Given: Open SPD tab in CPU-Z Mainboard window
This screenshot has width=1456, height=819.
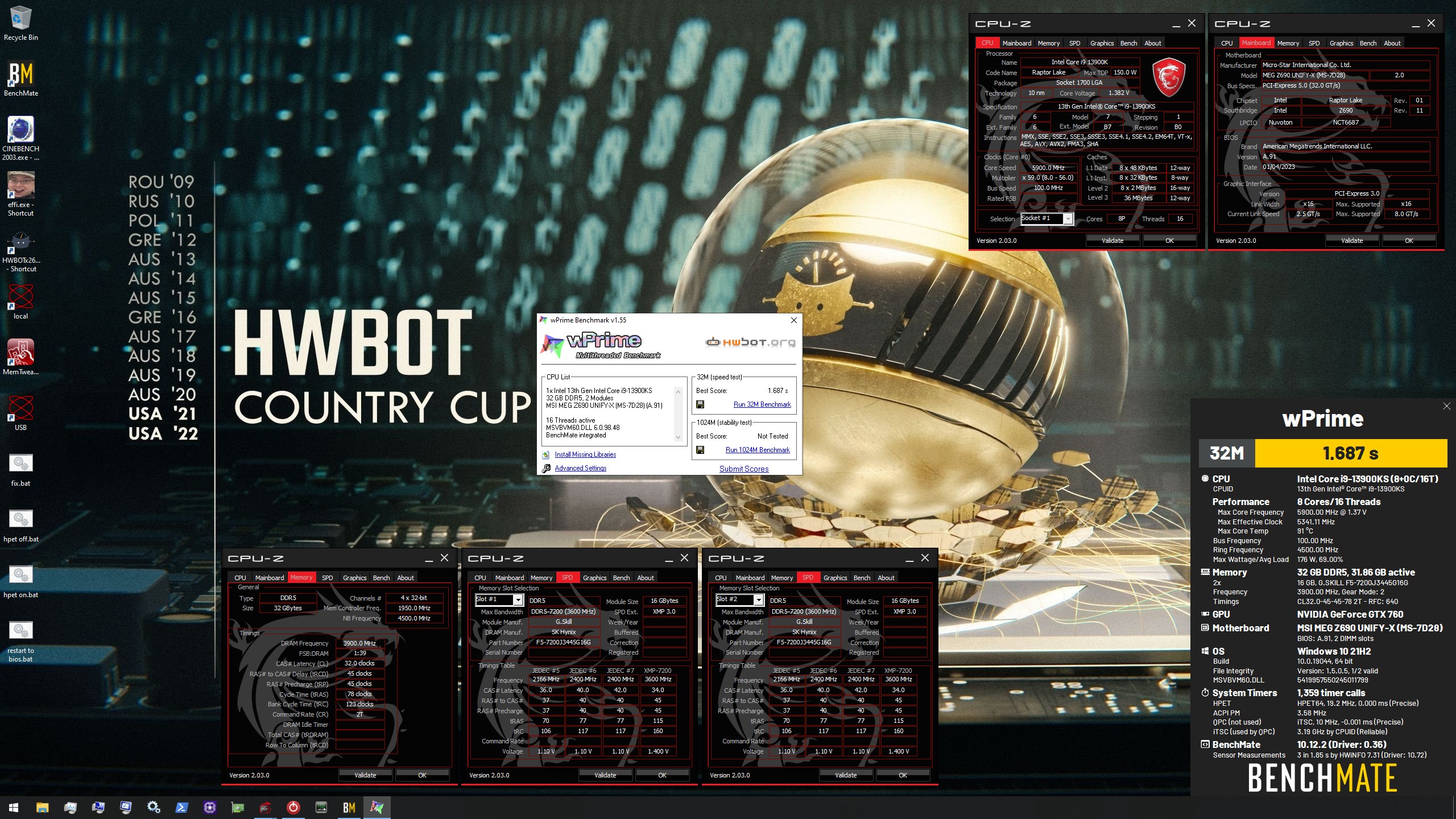Looking at the screenshot, I should 1314,43.
